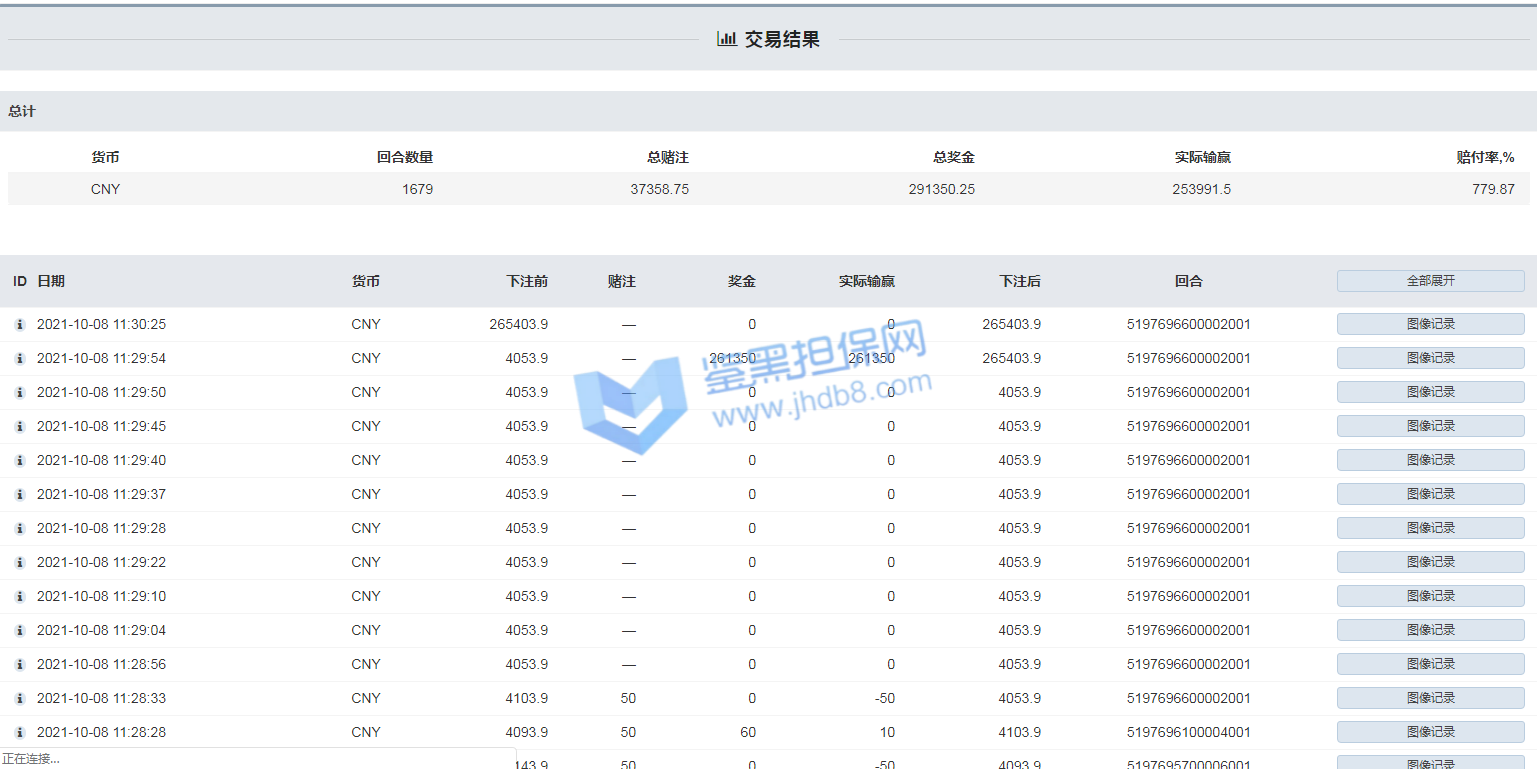Click the 日期 column header

coord(51,281)
